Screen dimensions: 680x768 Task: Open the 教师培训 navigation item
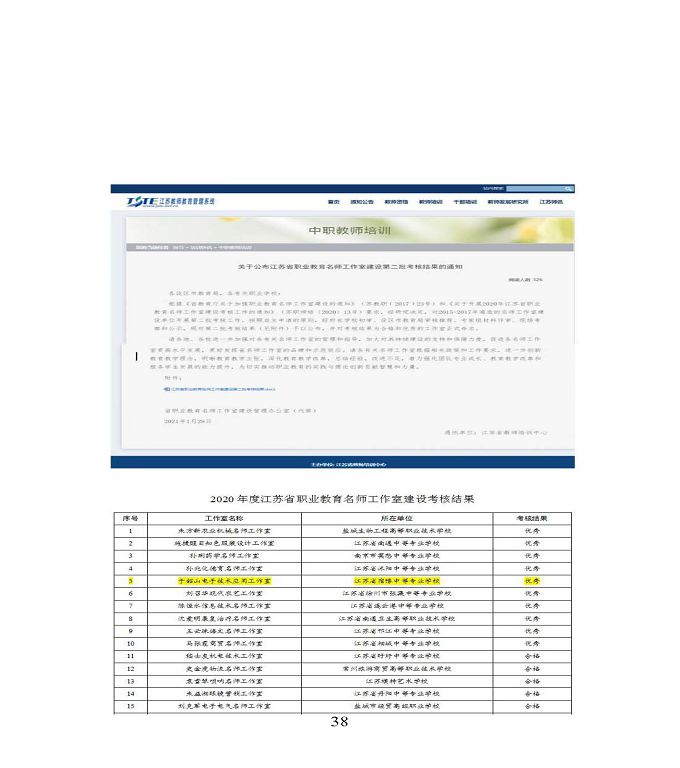[430, 202]
